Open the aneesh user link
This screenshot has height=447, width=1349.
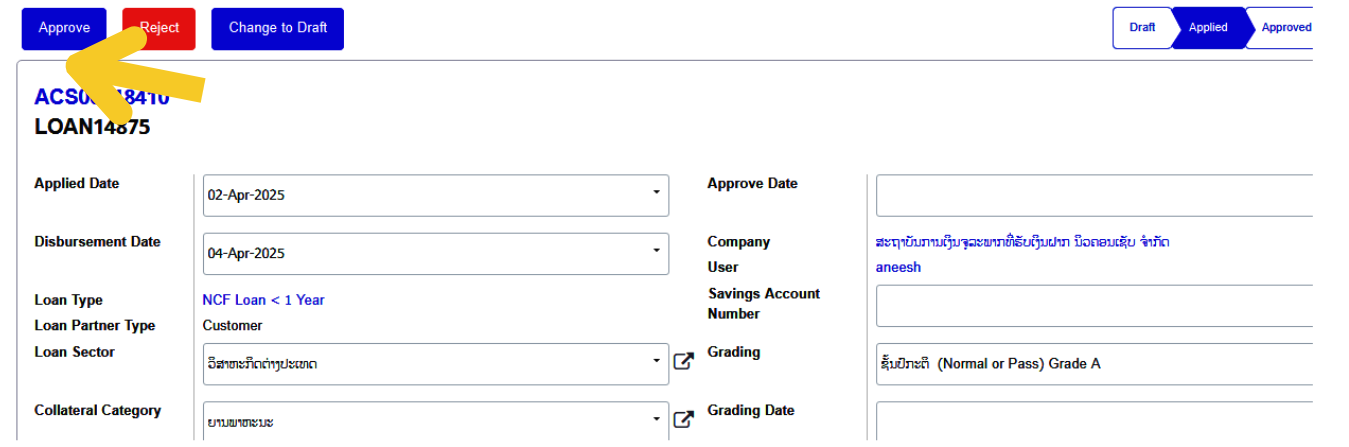[898, 267]
